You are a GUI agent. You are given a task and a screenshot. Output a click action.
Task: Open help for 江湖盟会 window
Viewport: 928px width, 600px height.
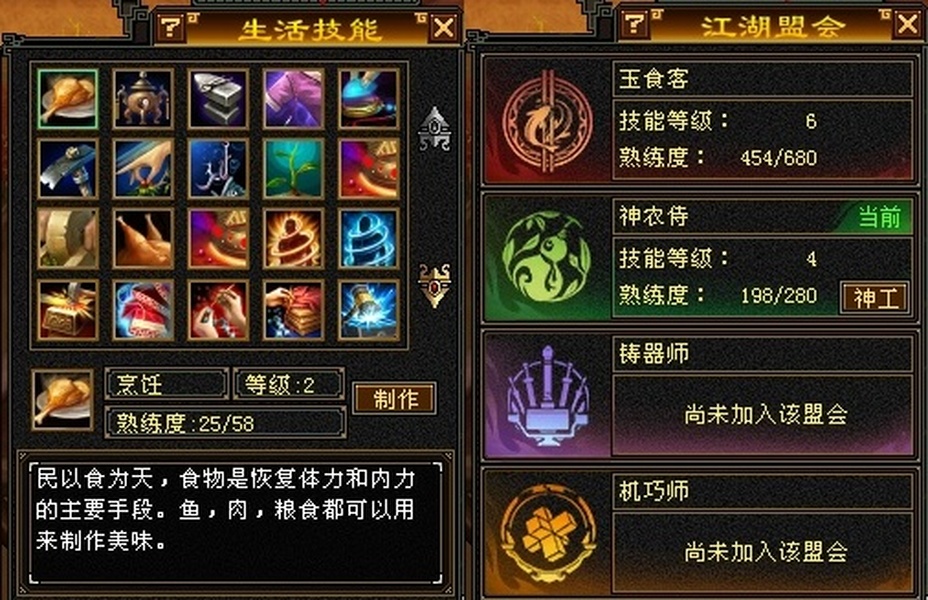click(x=634, y=24)
